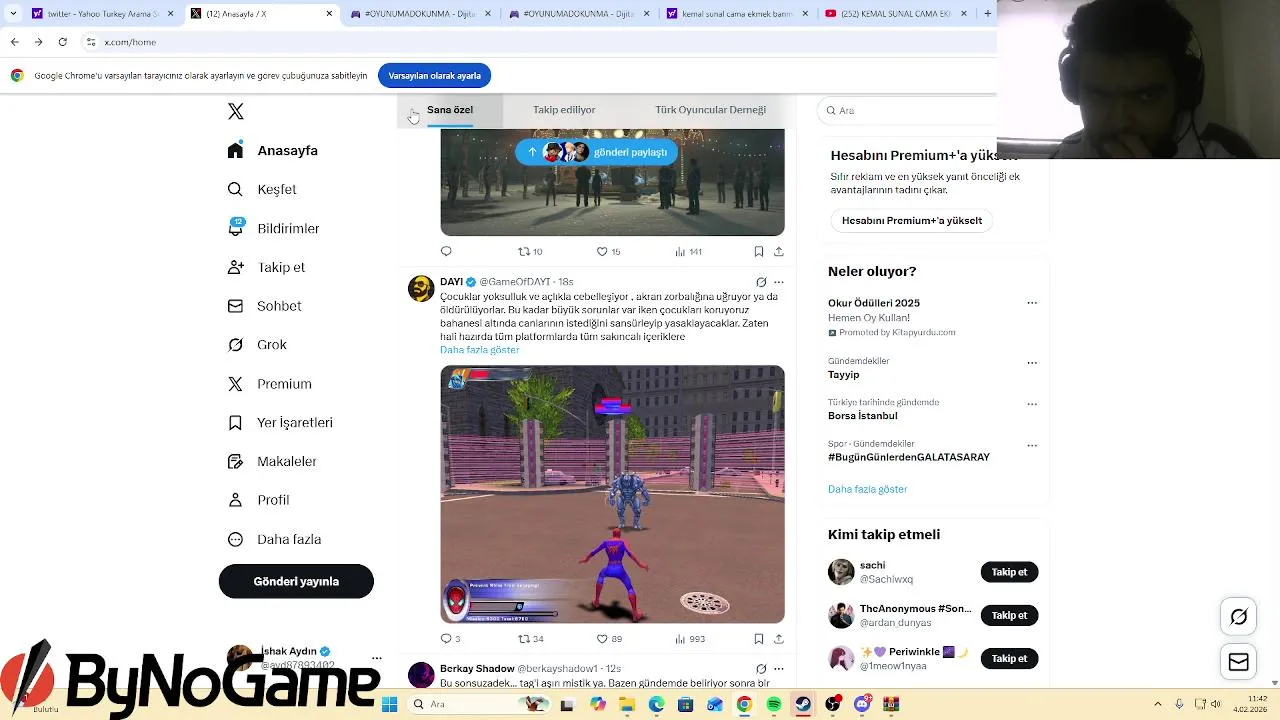Open Makaleler articles
The image size is (1280, 720).
(272, 461)
